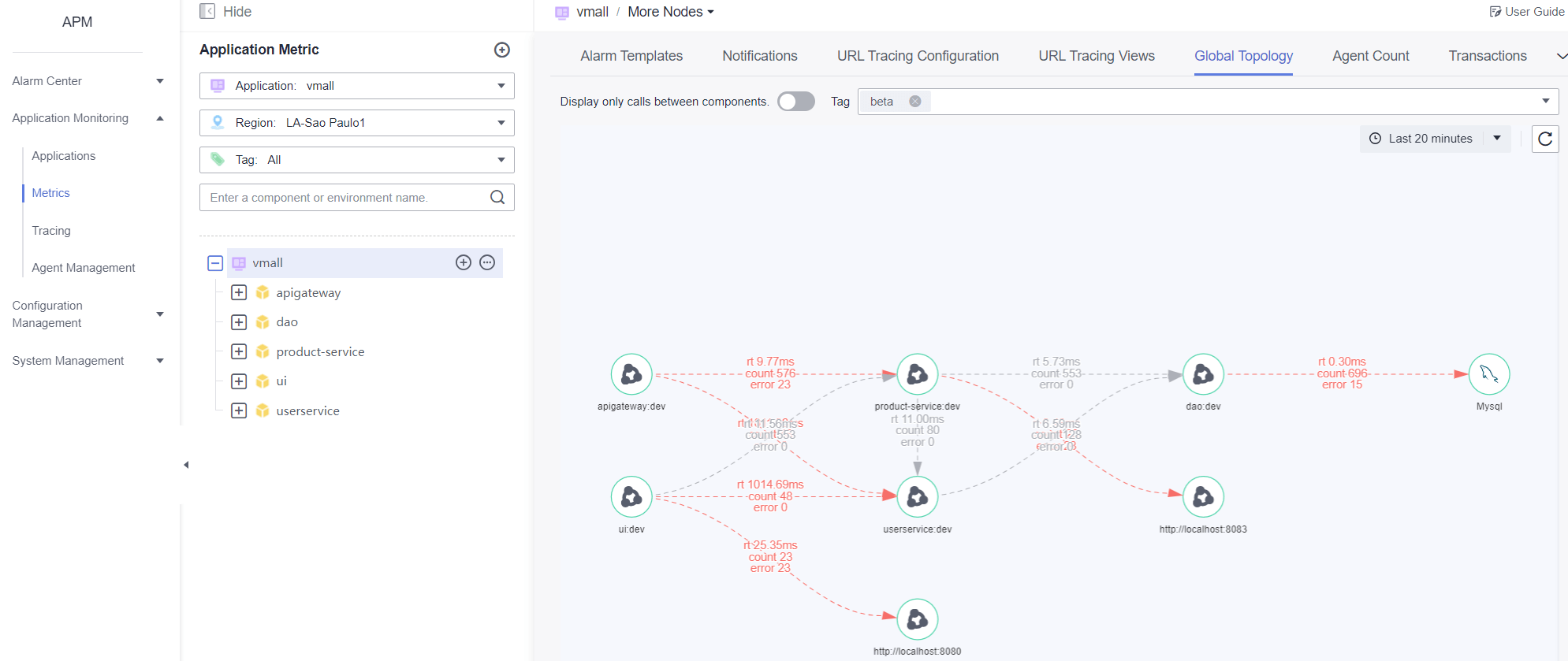This screenshot has width=1568, height=661.
Task: Select the userservice:dev topology node
Action: pyautogui.click(x=917, y=496)
